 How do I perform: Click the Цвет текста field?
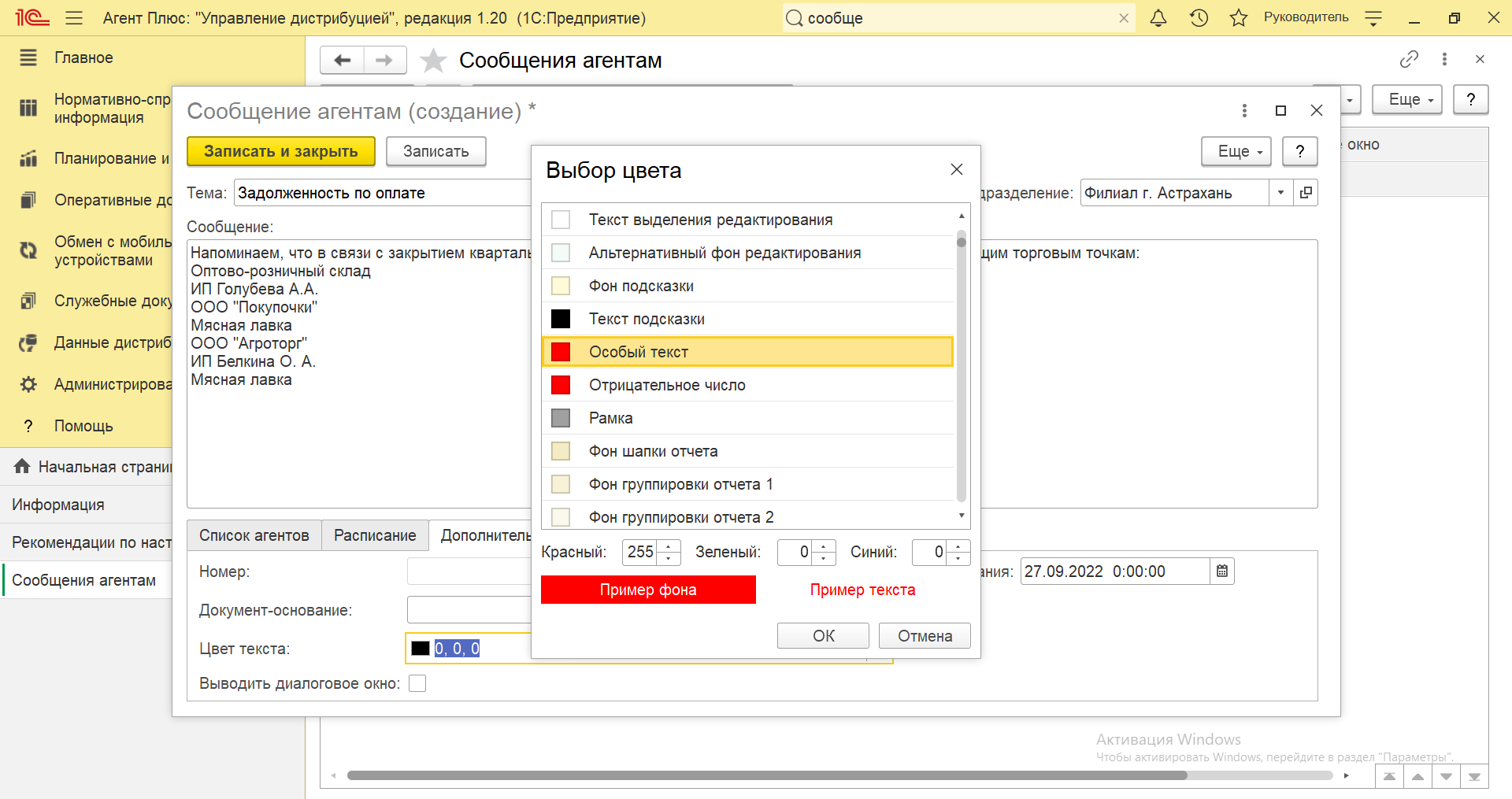click(x=469, y=649)
